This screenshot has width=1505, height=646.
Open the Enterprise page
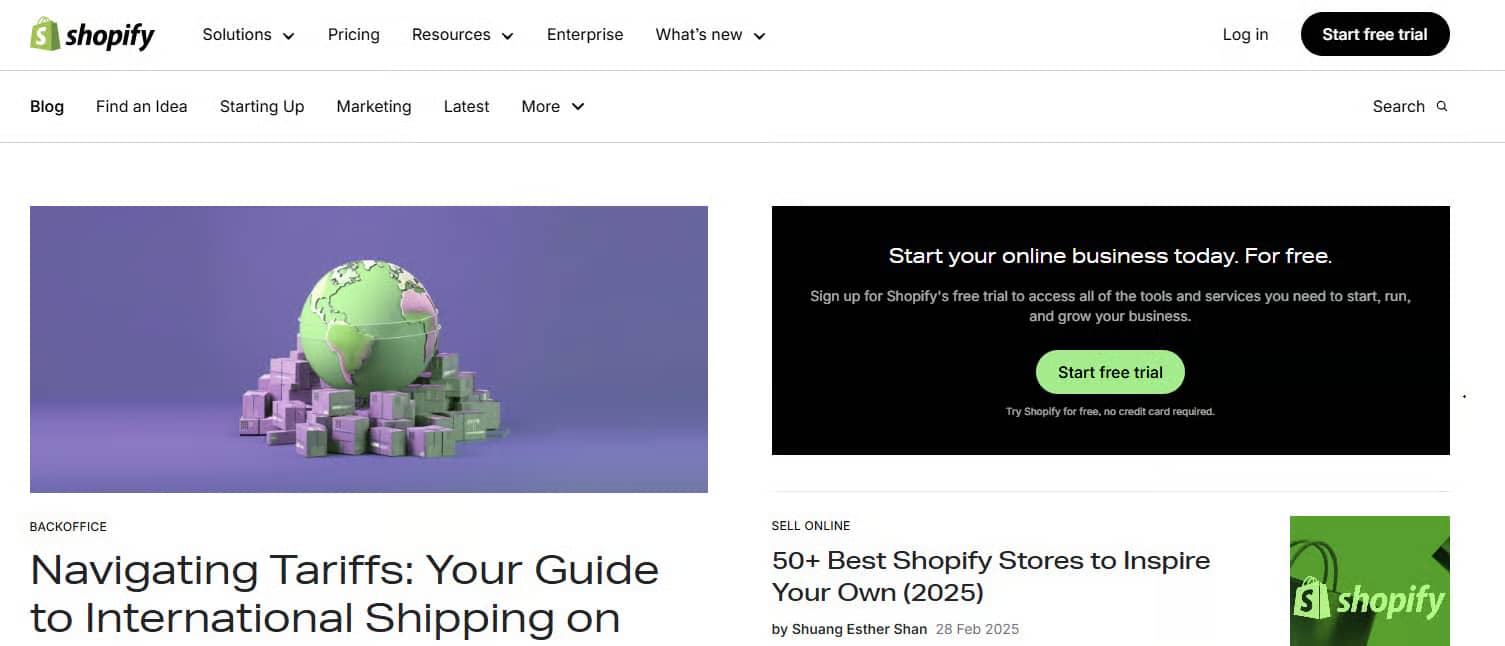click(584, 34)
